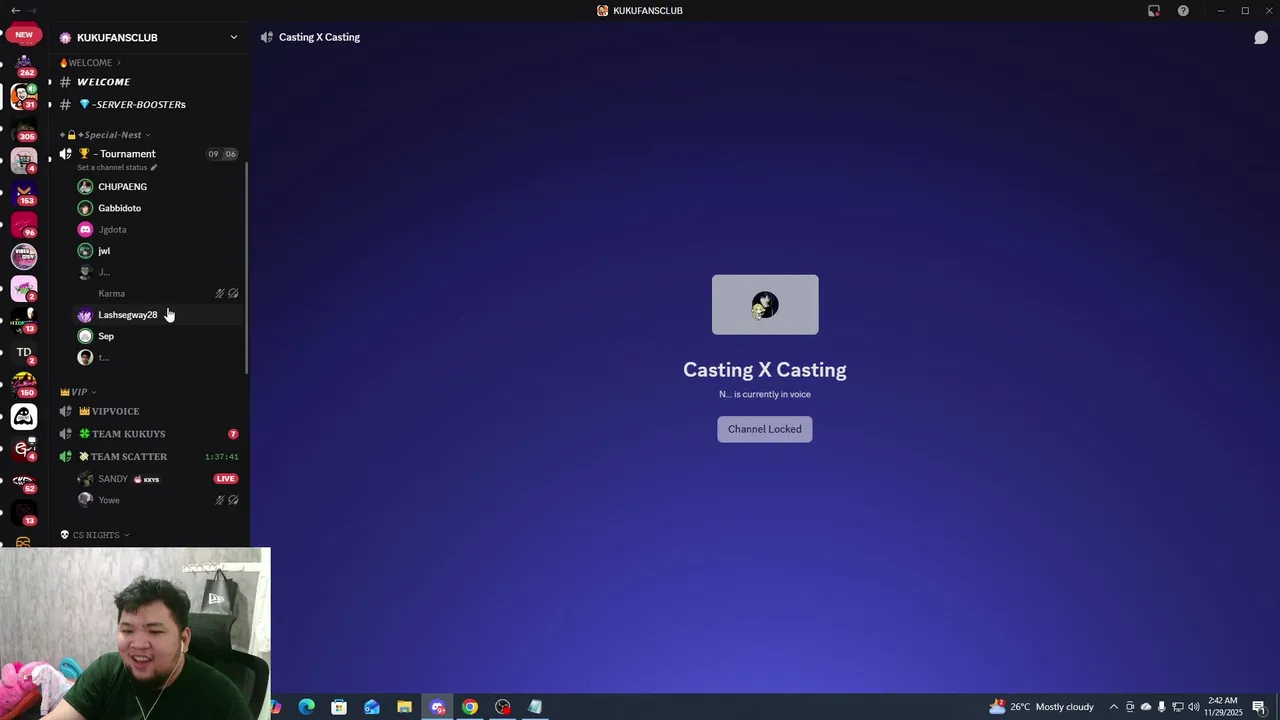This screenshot has width=1280, height=720.
Task: Click the pencil next to Set a channel status
Action: click(x=153, y=167)
